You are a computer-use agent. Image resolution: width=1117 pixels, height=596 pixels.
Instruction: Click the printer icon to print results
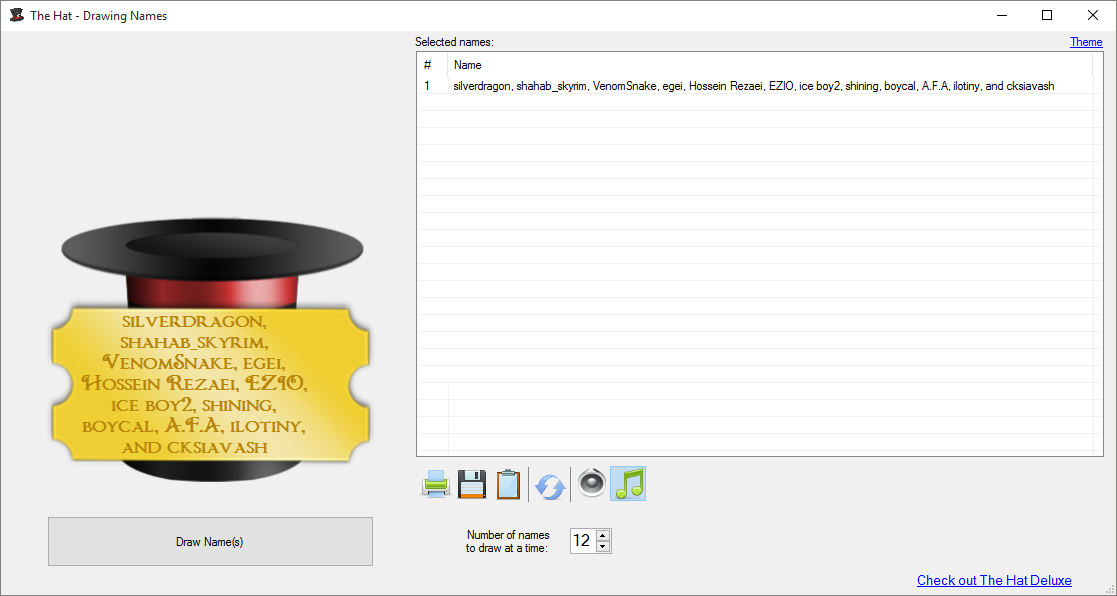coord(436,485)
